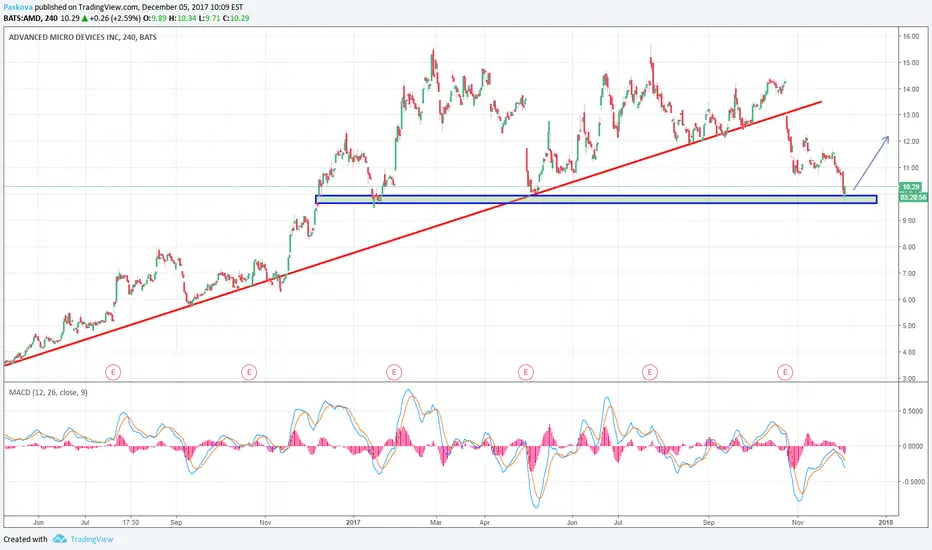Click the 2018 year label on the date axis
This screenshot has width=932, height=550.
pyautogui.click(x=886, y=523)
